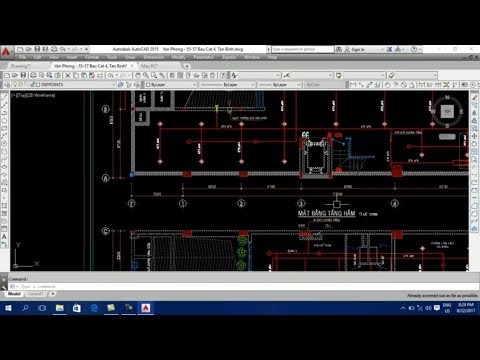
Task: Click Standard toolbar New drawing icon
Action: click(7, 75)
